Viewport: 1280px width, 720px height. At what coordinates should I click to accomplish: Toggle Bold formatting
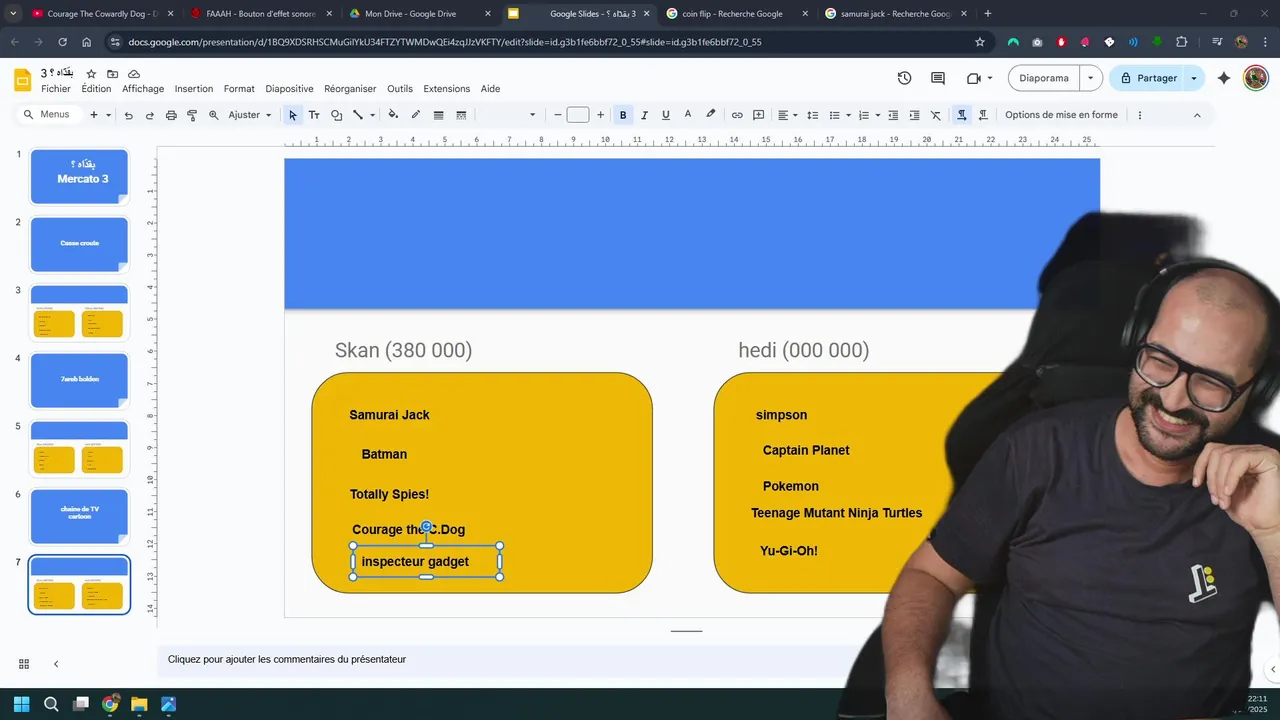[x=623, y=115]
